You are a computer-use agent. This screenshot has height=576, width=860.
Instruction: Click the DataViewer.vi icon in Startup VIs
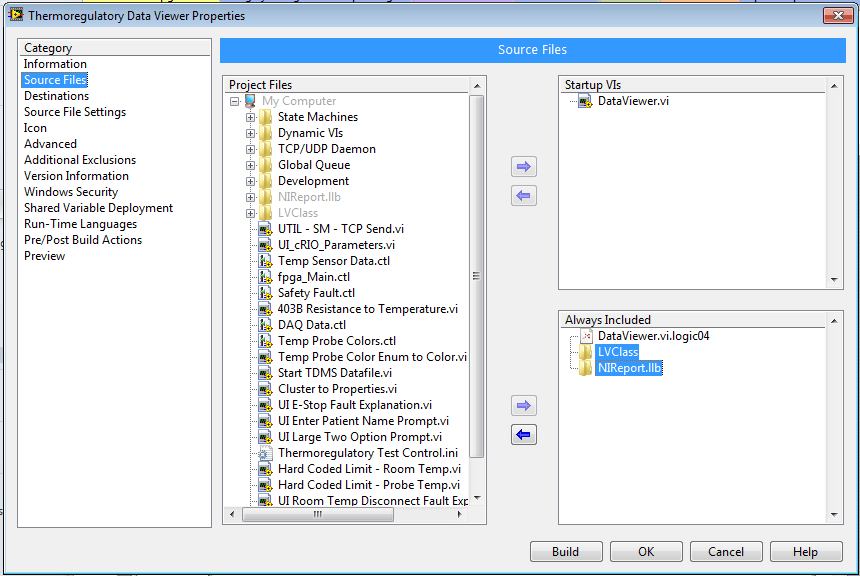[585, 101]
